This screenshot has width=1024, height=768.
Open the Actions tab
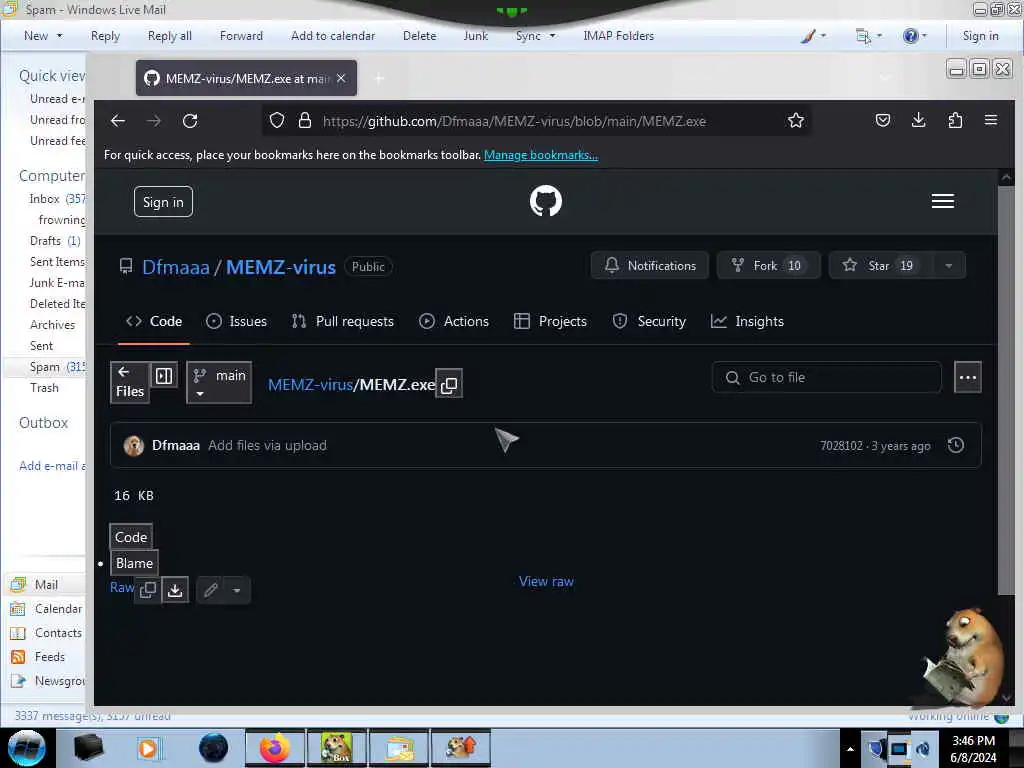pos(454,321)
